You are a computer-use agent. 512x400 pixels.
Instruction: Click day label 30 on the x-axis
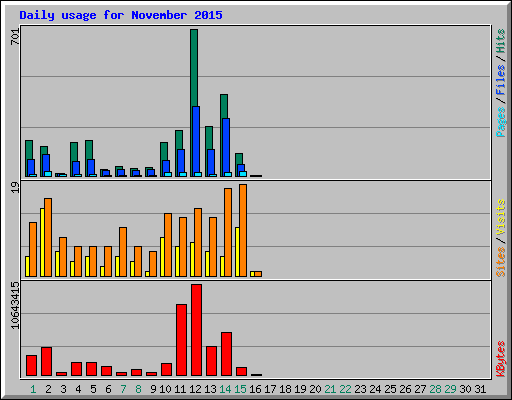pos(465,389)
